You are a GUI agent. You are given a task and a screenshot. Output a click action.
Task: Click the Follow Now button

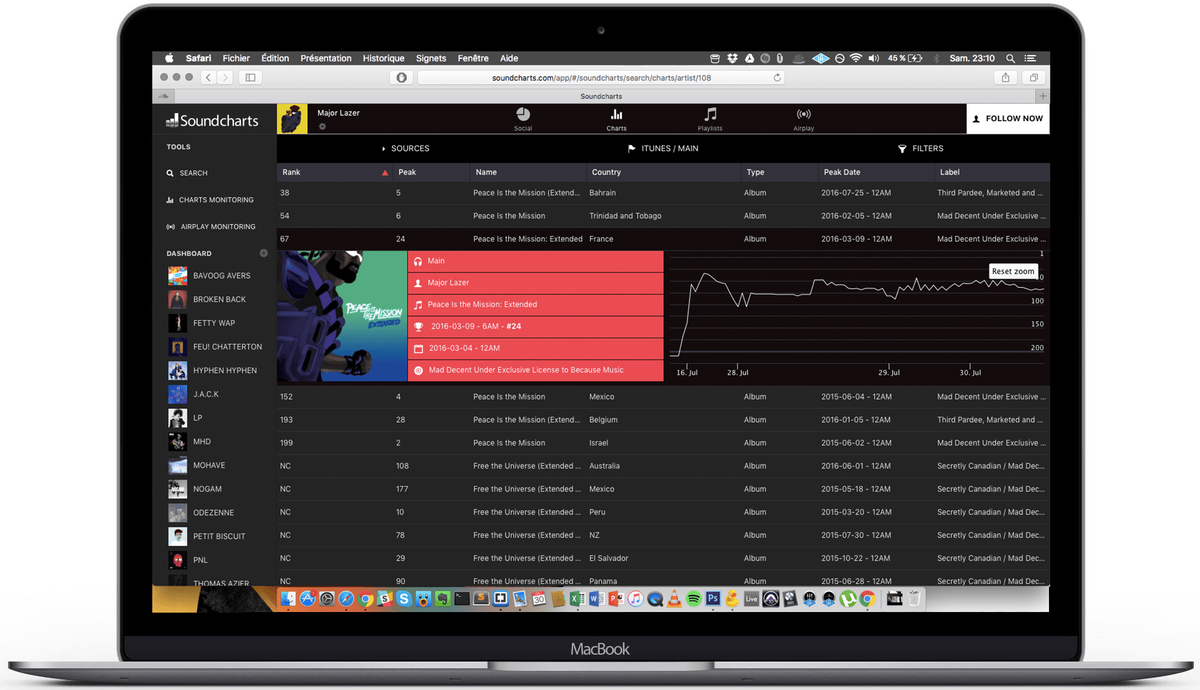[1008, 118]
